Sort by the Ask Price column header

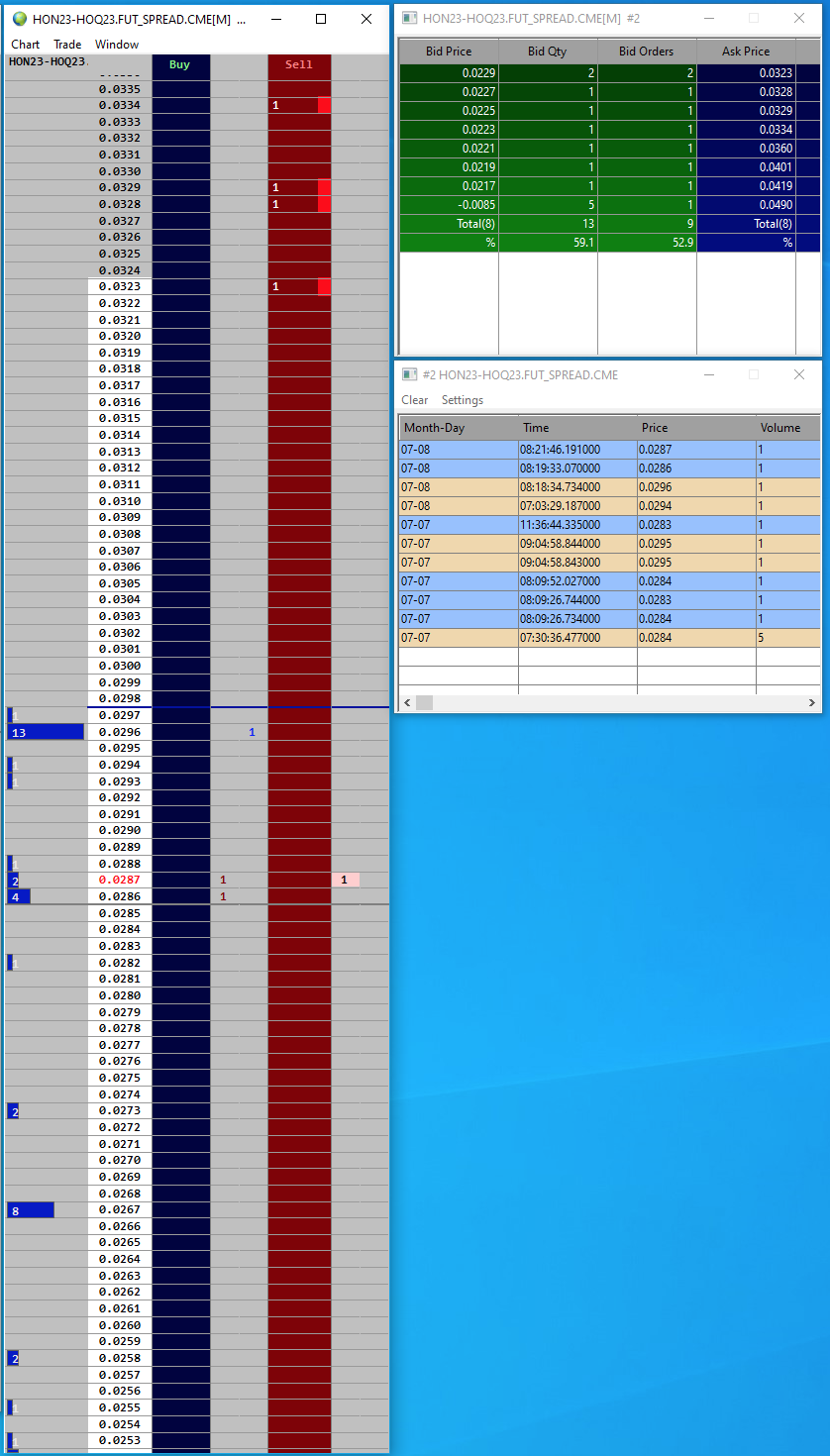coord(746,52)
